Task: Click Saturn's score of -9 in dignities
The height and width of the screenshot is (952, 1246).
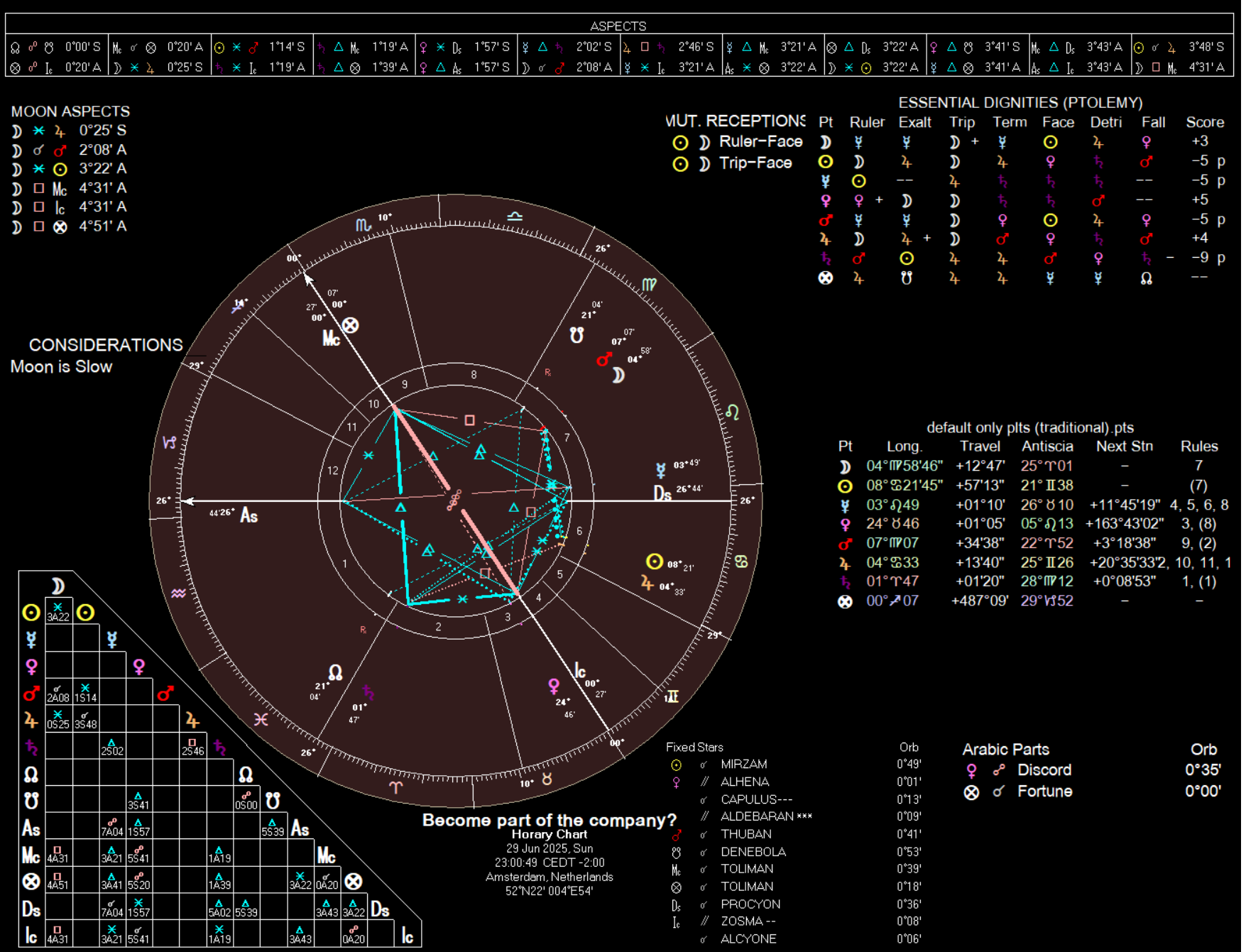Action: pyautogui.click(x=1200, y=258)
